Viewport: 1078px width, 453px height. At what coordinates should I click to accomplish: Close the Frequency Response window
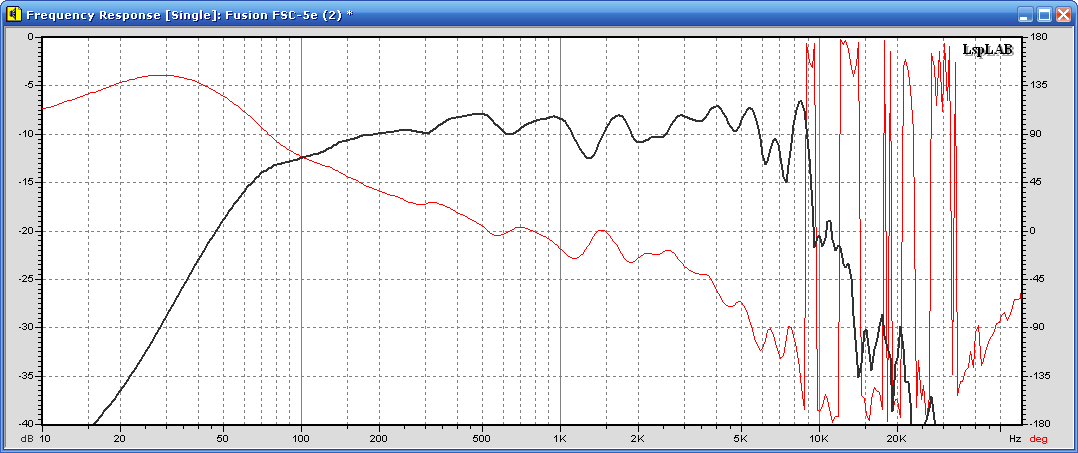tap(1062, 14)
